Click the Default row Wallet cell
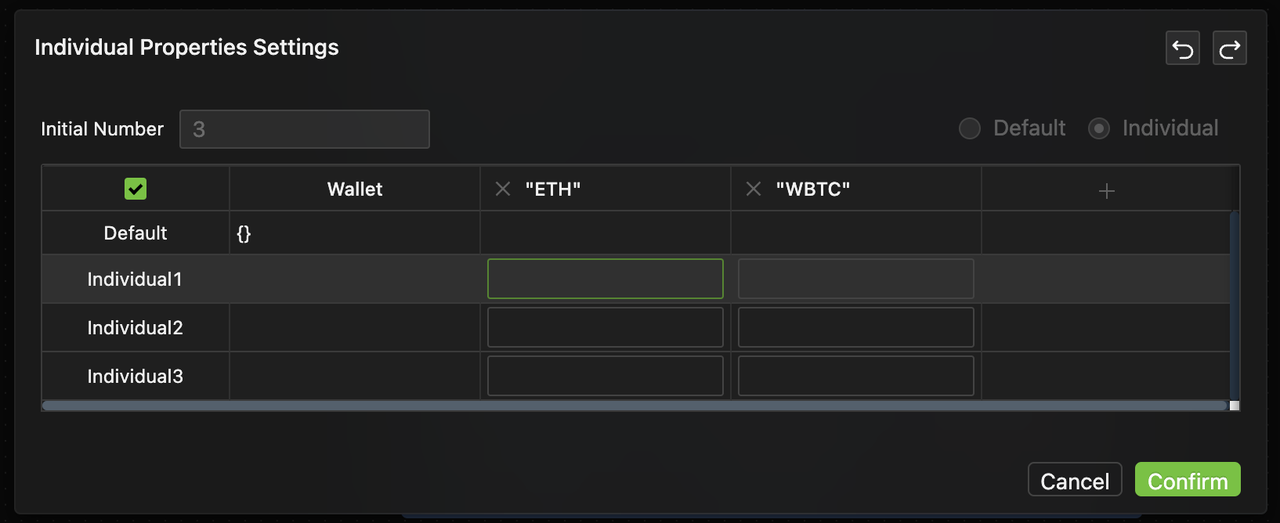 pos(354,233)
